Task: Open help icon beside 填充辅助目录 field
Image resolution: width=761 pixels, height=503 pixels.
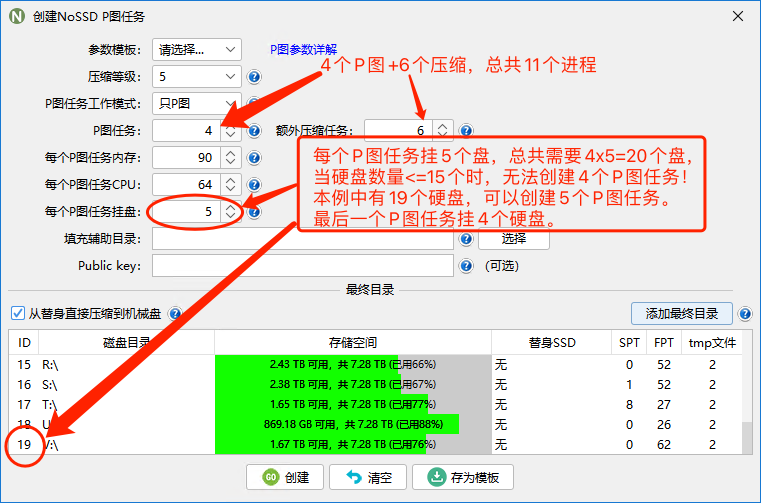Action: [x=466, y=239]
